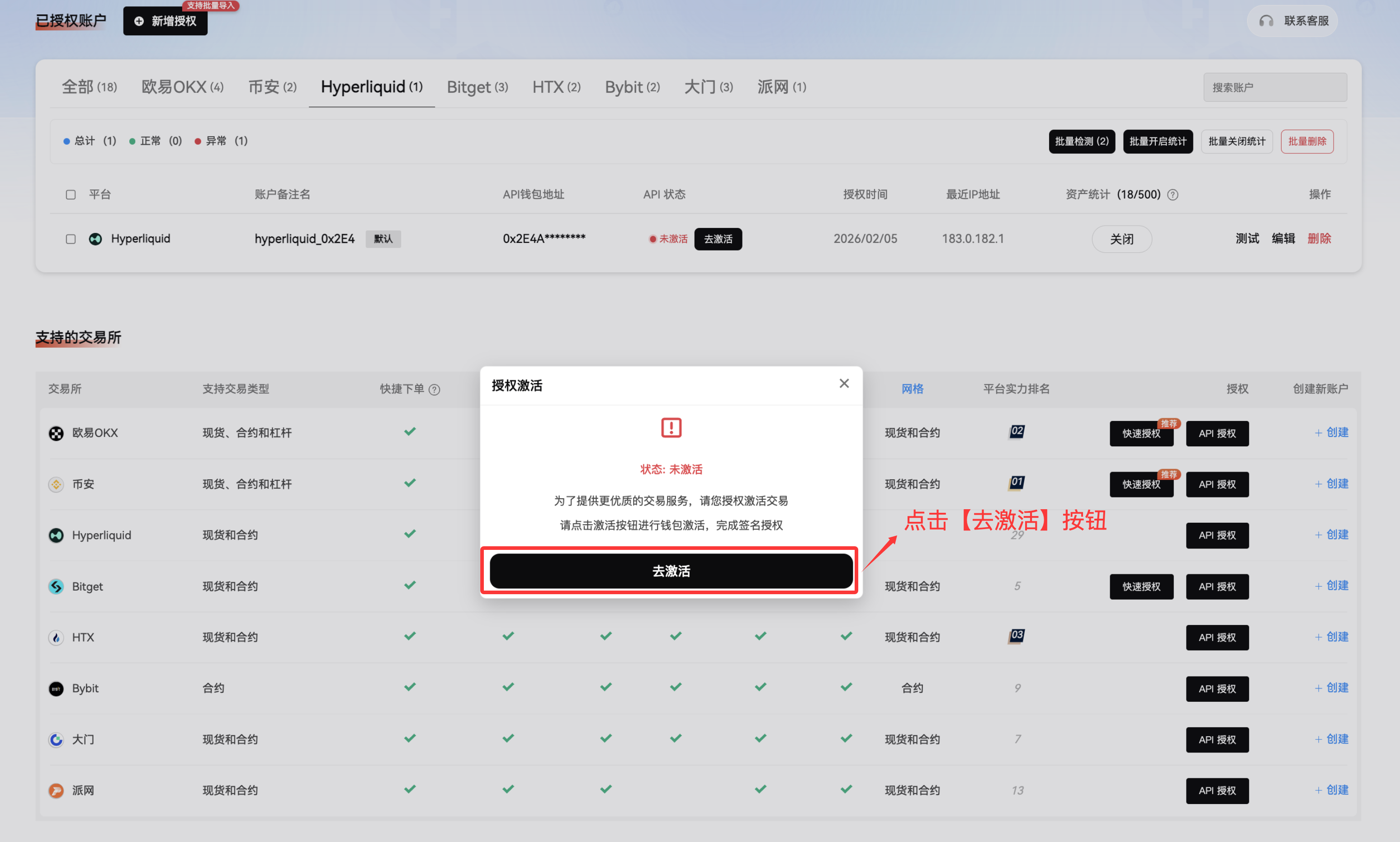1400x842 pixels.
Task: Click 关闭 to toggle asset statistics
Action: [1121, 239]
